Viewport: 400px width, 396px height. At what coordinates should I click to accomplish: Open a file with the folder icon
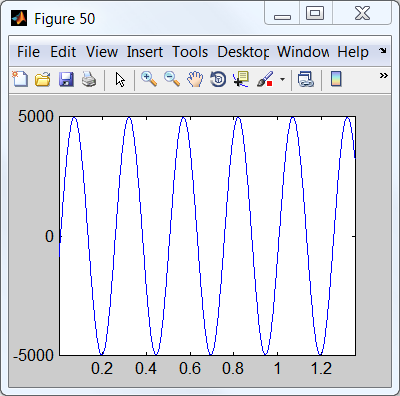[x=43, y=80]
